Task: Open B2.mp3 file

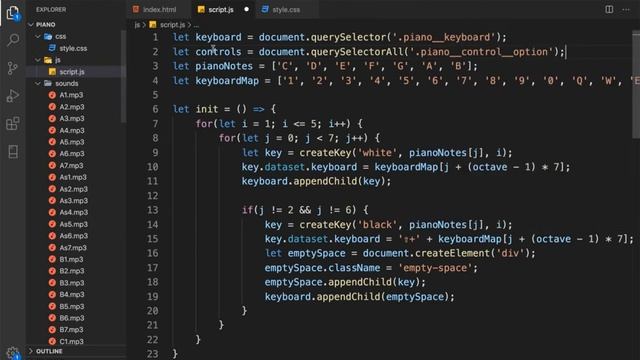Action: pos(71,271)
